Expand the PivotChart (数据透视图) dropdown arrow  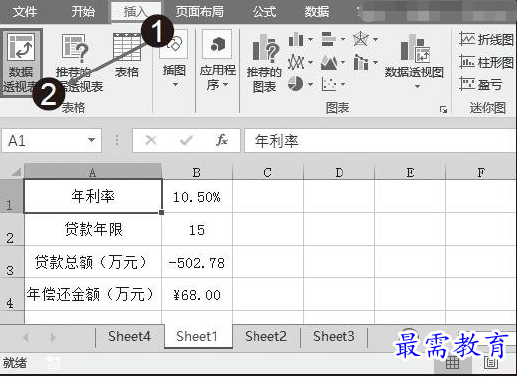(x=417, y=87)
